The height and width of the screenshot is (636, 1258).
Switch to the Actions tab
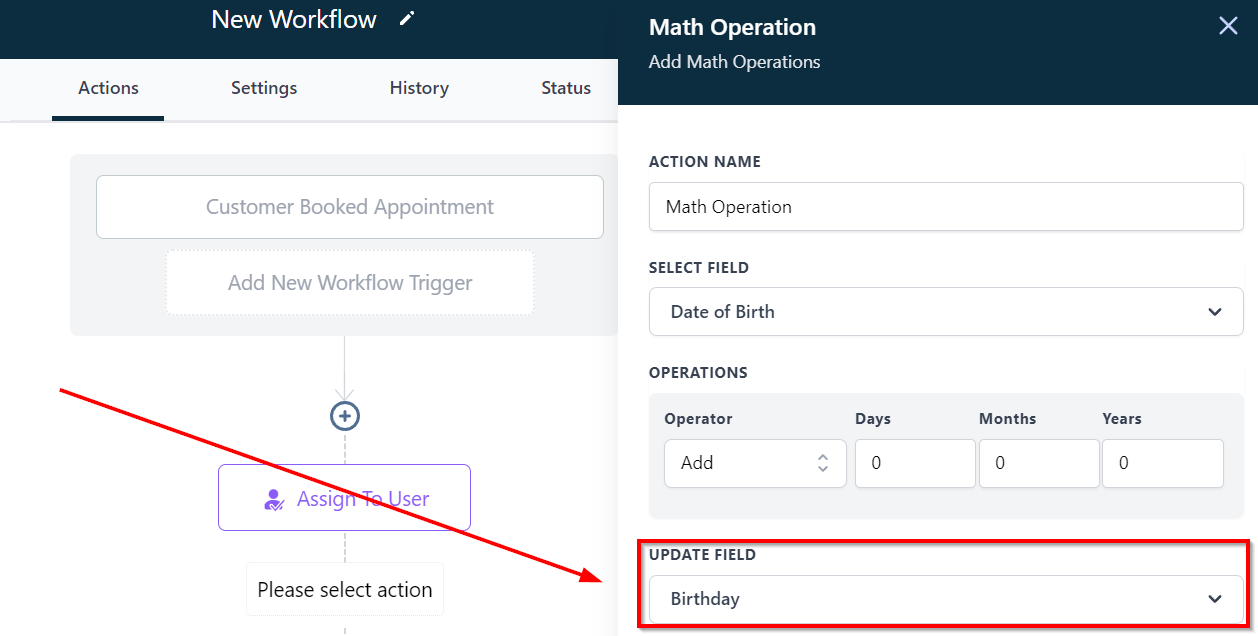pyautogui.click(x=108, y=88)
